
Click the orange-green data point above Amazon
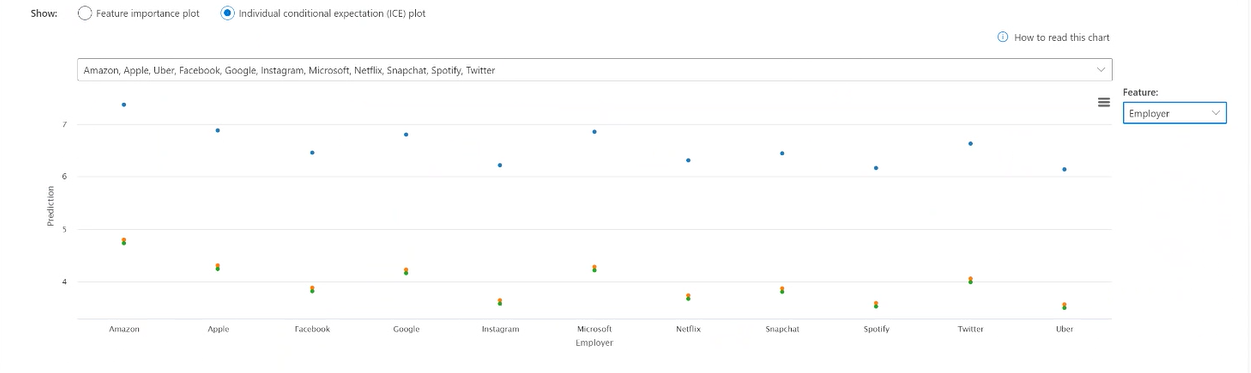tap(124, 242)
